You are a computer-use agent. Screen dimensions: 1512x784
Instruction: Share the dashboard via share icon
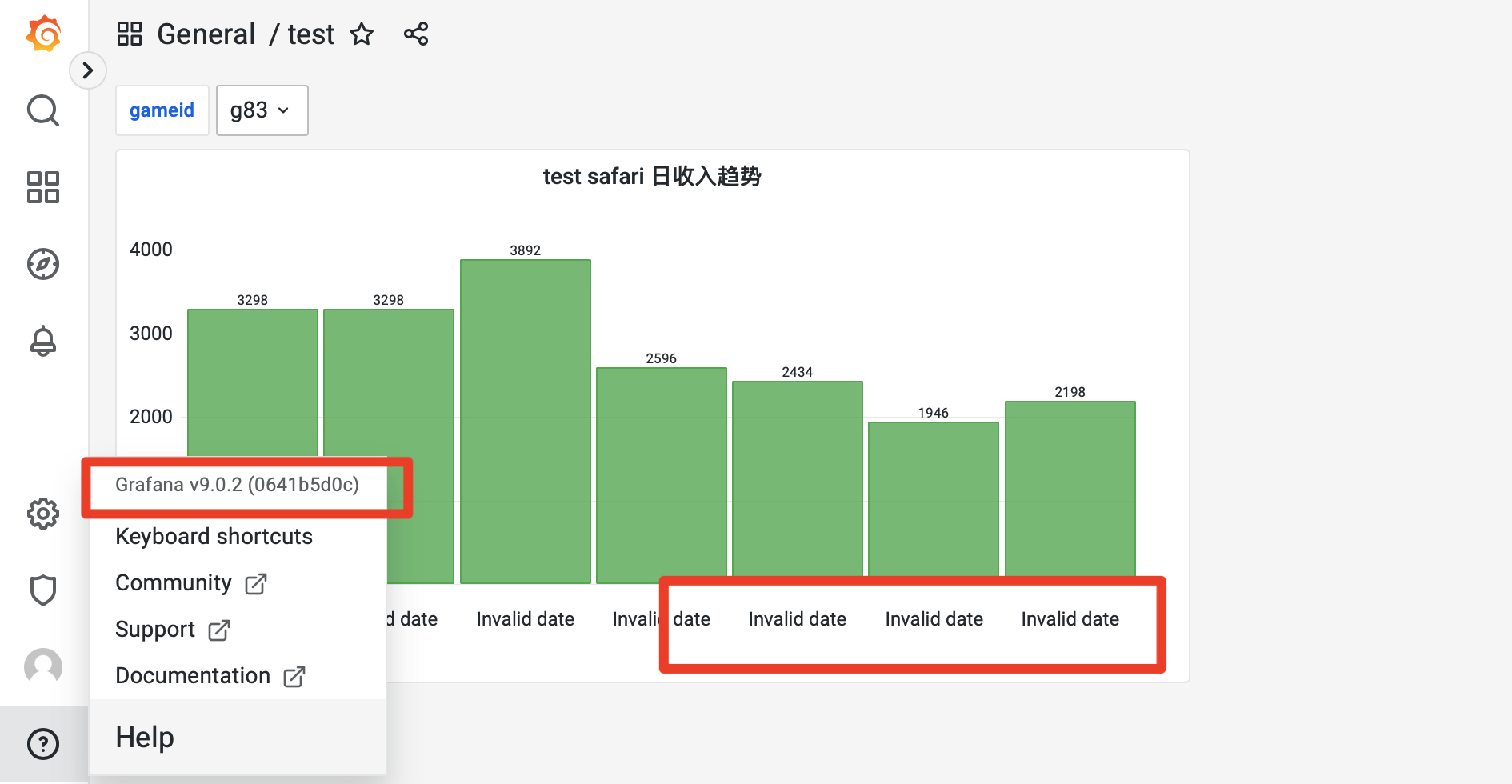[x=416, y=34]
